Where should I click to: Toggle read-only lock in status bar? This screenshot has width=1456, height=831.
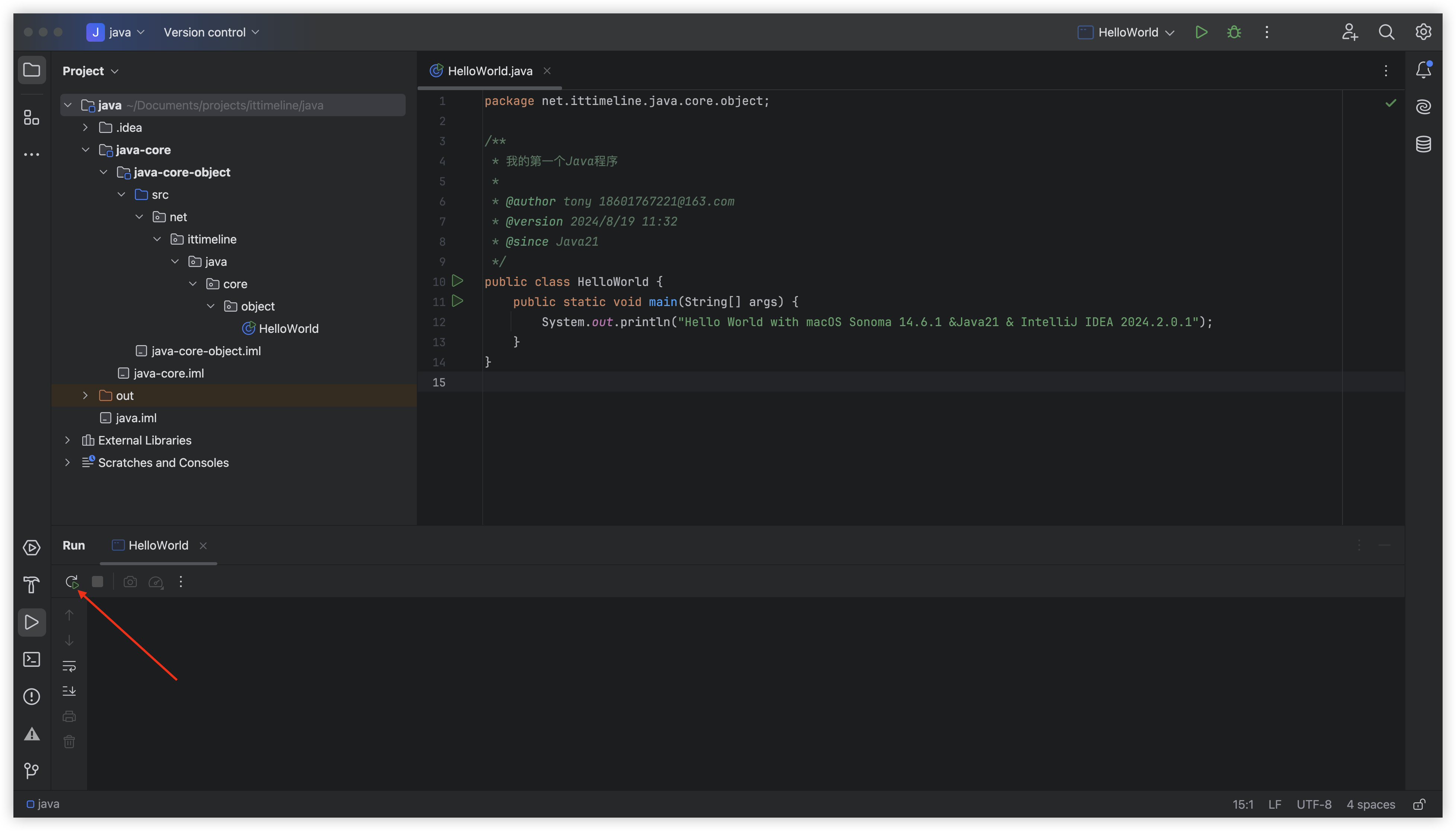1419,804
